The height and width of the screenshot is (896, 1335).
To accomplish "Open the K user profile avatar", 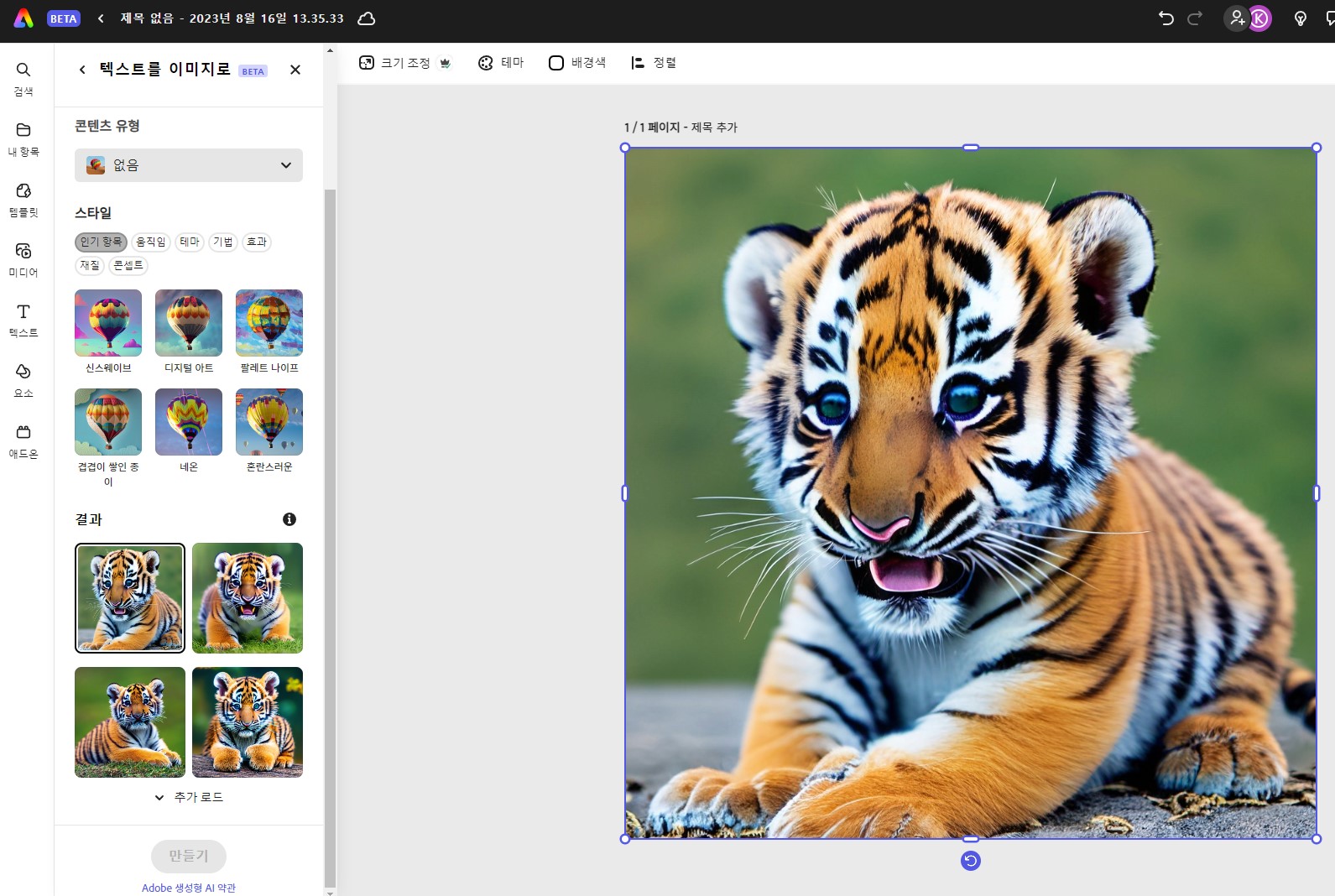I will coord(1259,18).
